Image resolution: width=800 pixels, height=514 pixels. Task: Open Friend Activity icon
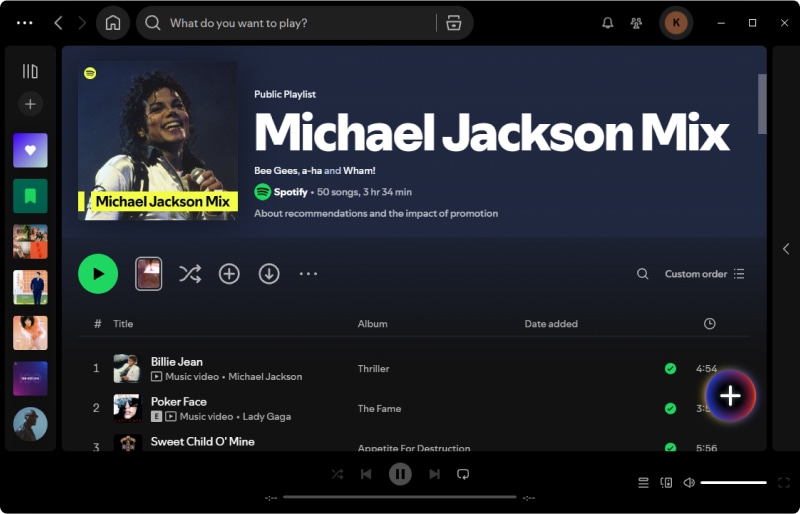[x=636, y=23]
